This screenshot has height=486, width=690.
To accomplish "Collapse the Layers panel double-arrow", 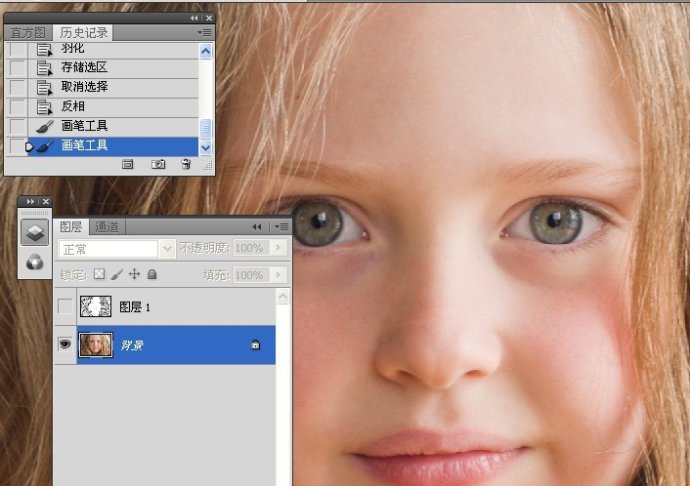I will tap(257, 227).
